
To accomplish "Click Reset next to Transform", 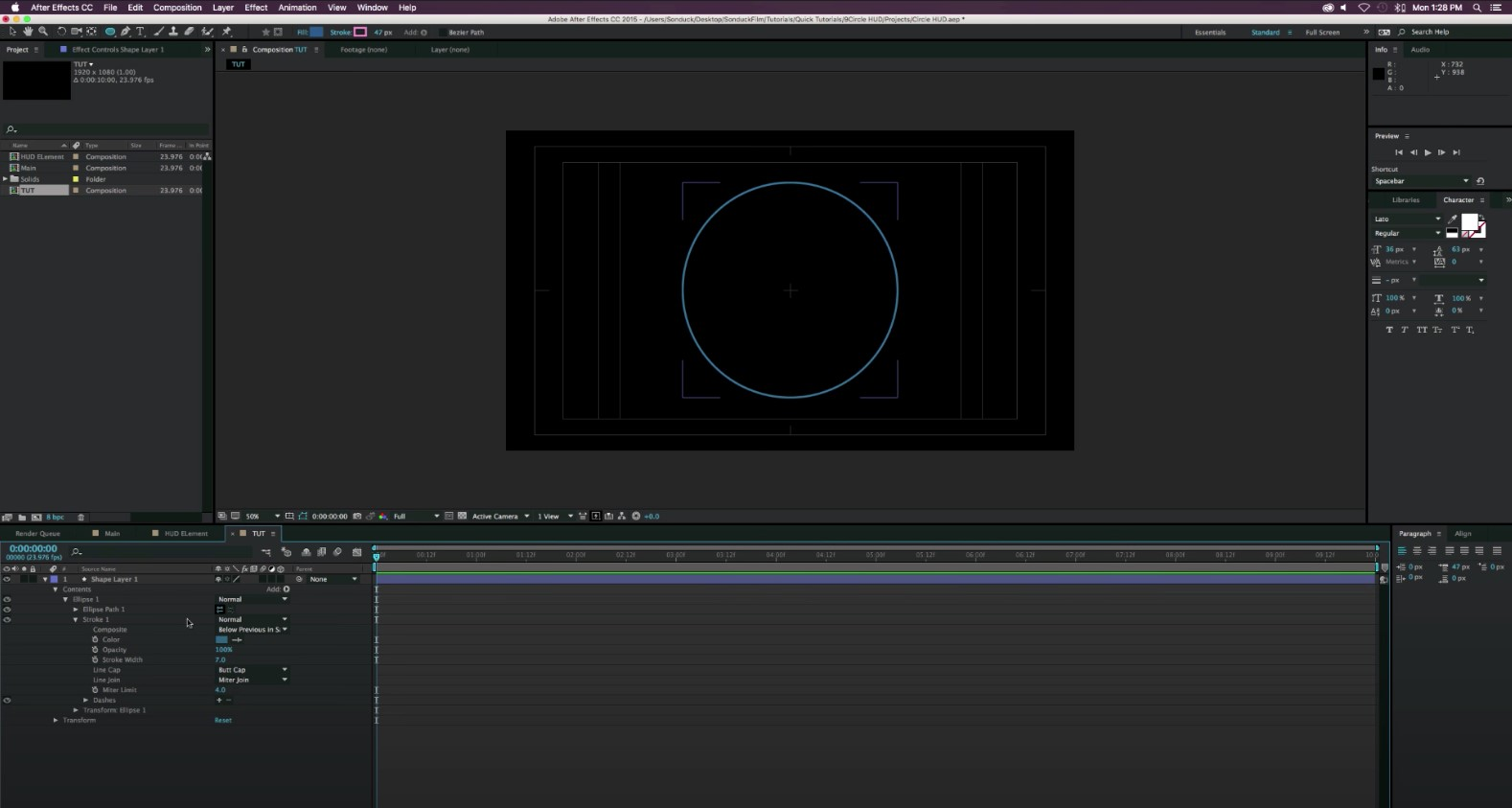I will click(x=222, y=720).
